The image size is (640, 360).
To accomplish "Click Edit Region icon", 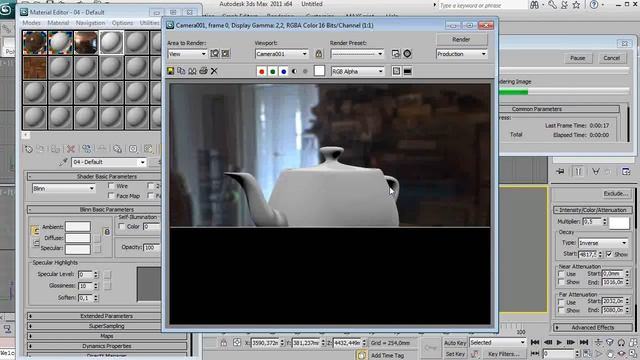I will click(x=215, y=53).
